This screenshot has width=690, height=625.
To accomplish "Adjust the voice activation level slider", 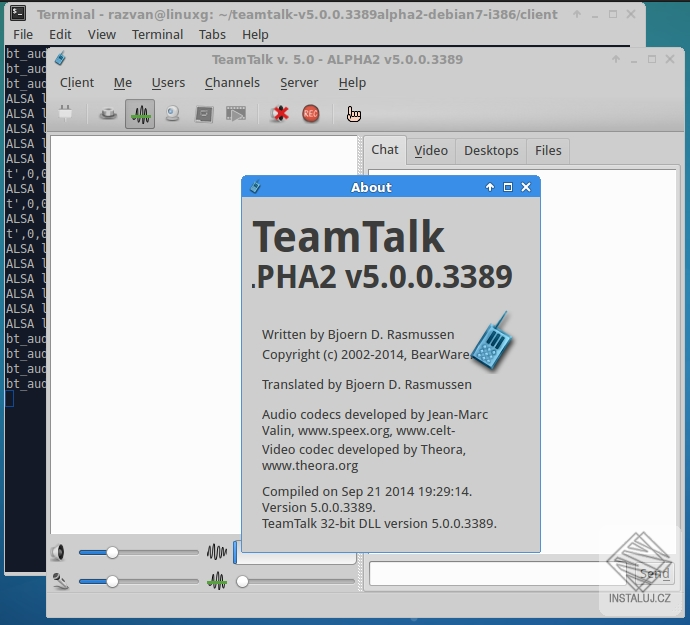I will point(295,581).
